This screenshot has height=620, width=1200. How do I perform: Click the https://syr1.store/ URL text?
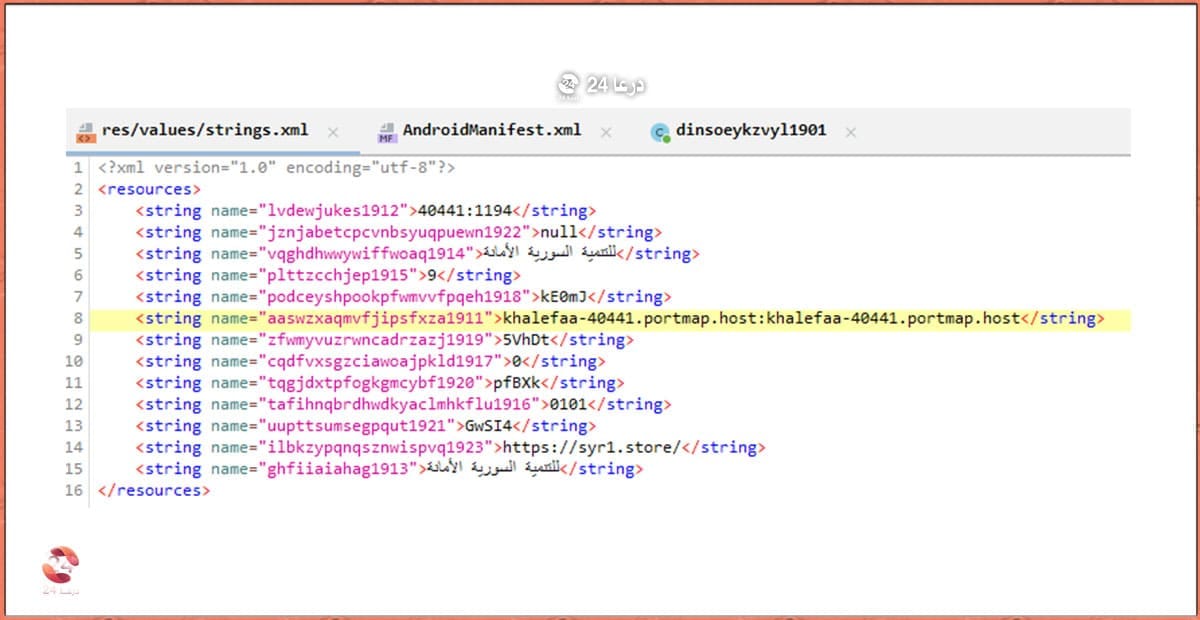[591, 447]
